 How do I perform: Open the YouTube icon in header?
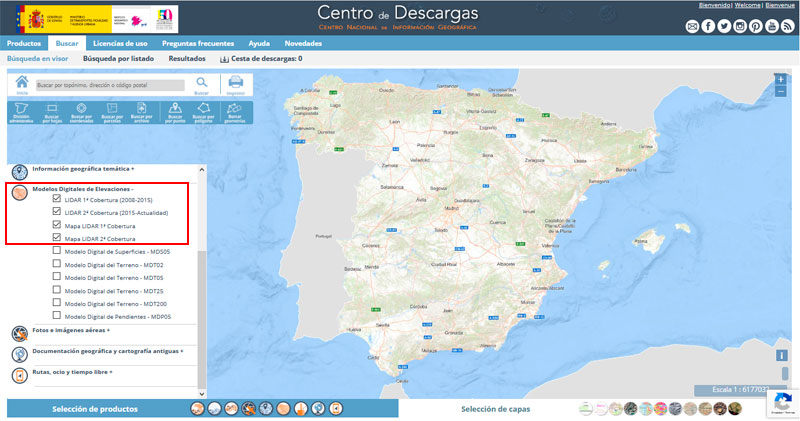coord(772,26)
